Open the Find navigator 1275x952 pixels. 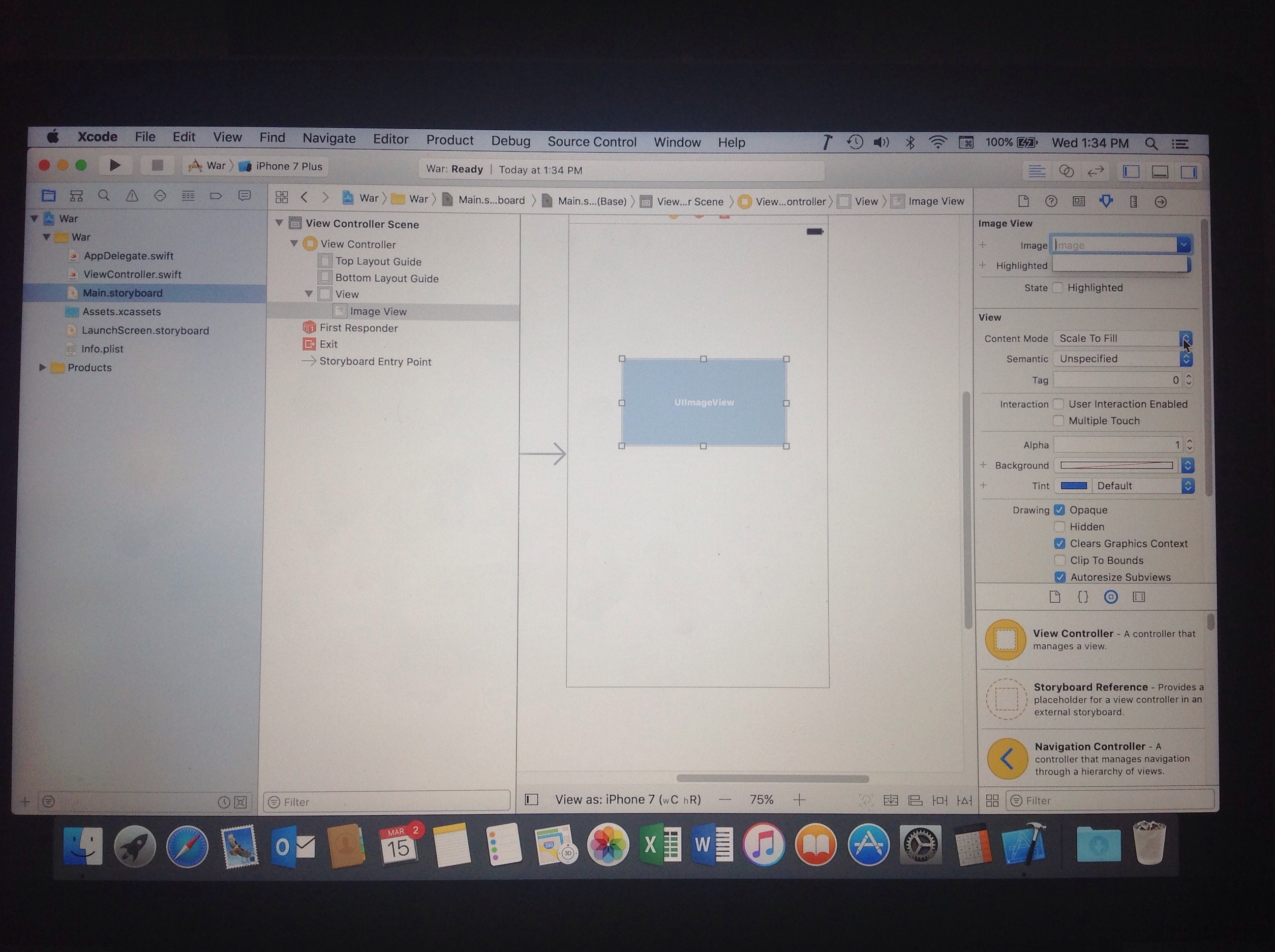point(104,196)
